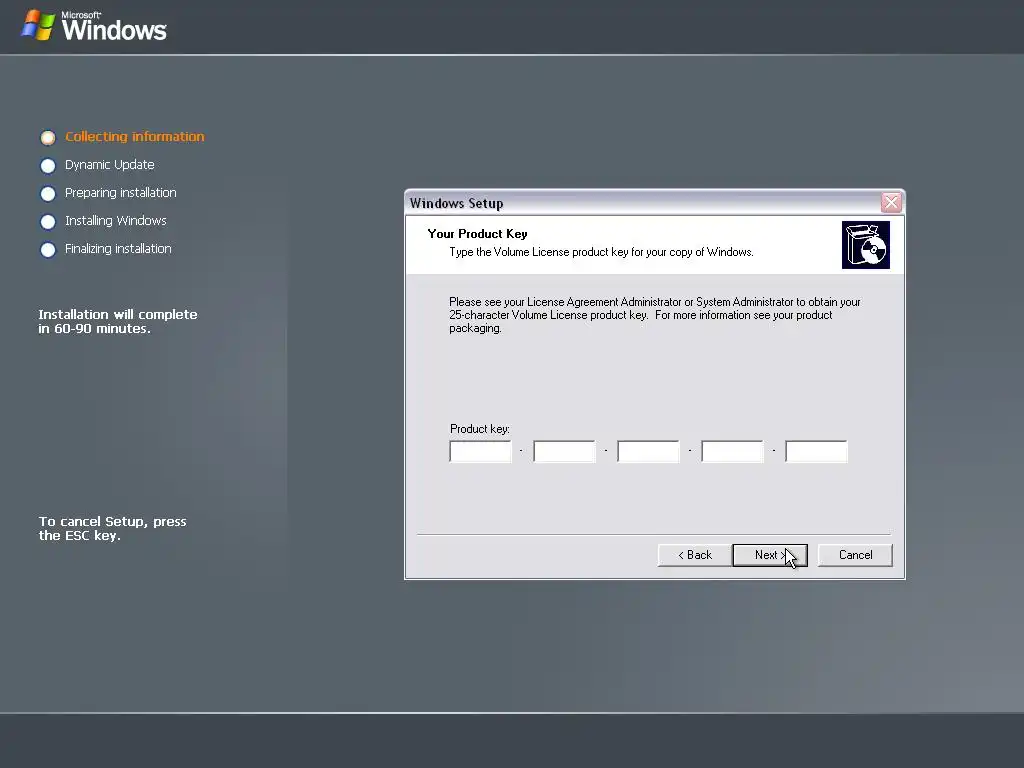Click the 'Windows Setup' title bar text
This screenshot has width=1024, height=768.
coord(456,203)
